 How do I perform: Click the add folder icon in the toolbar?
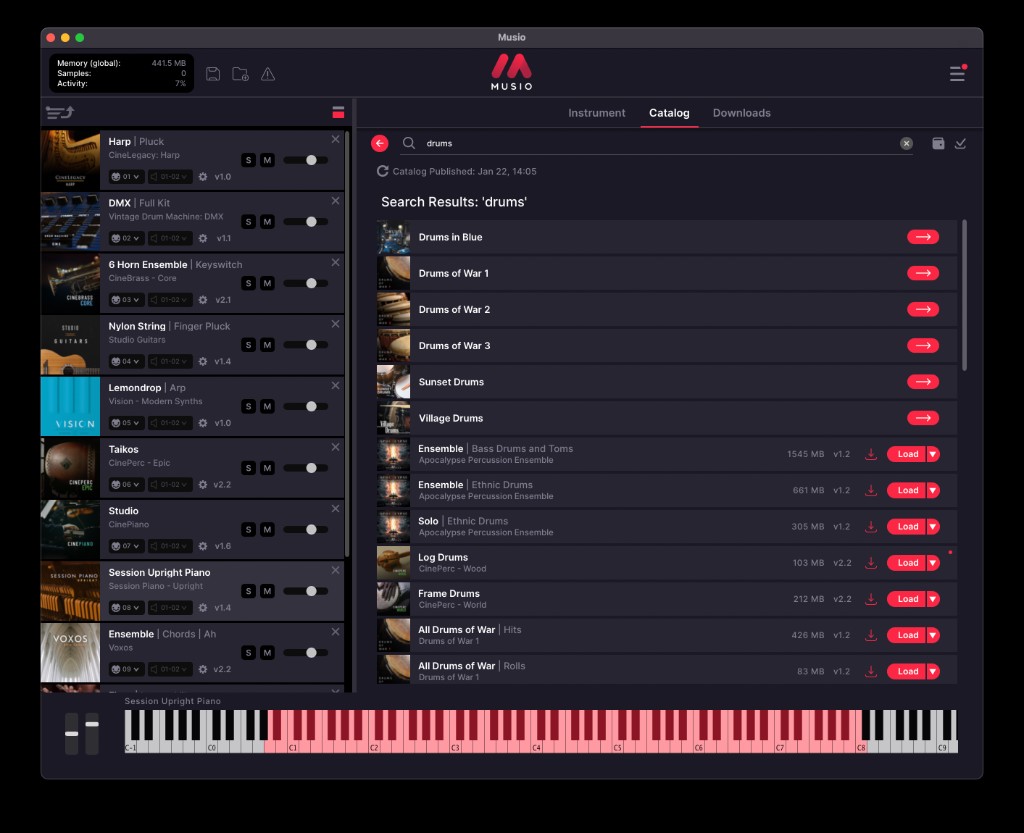(x=240, y=73)
